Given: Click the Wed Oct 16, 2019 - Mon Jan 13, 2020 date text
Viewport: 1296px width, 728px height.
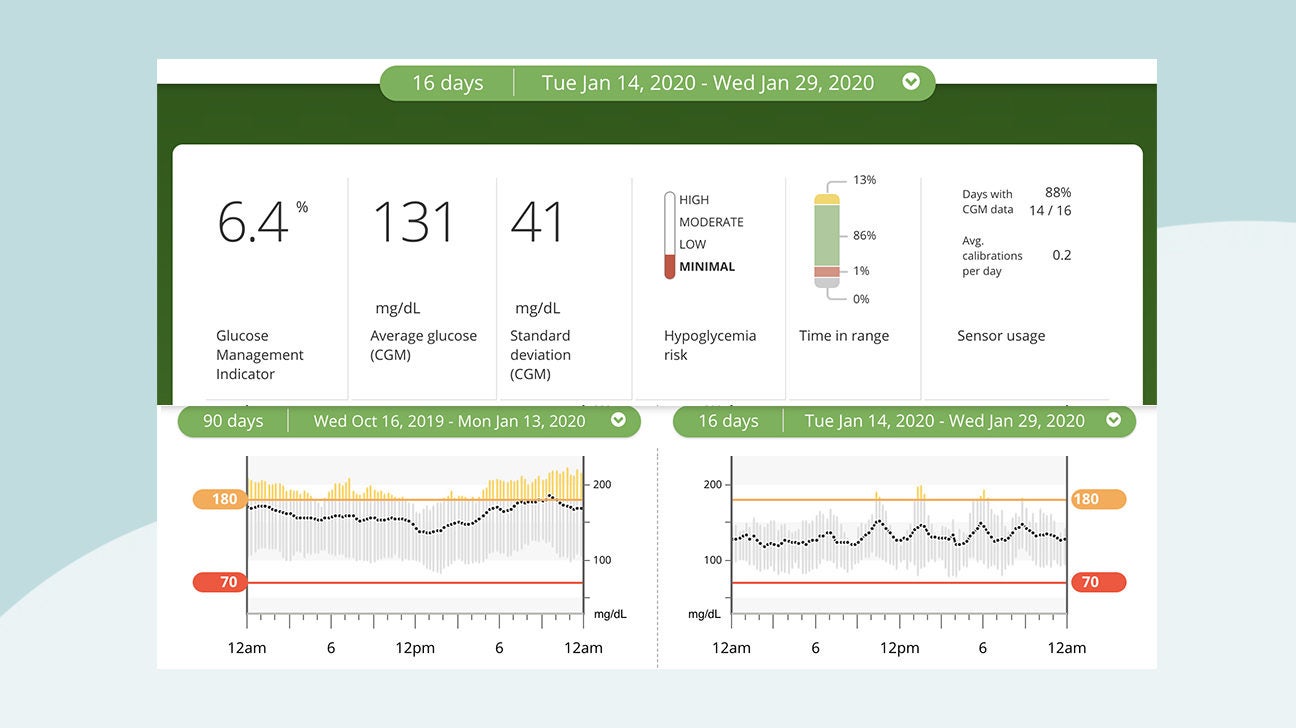Looking at the screenshot, I should tap(449, 421).
